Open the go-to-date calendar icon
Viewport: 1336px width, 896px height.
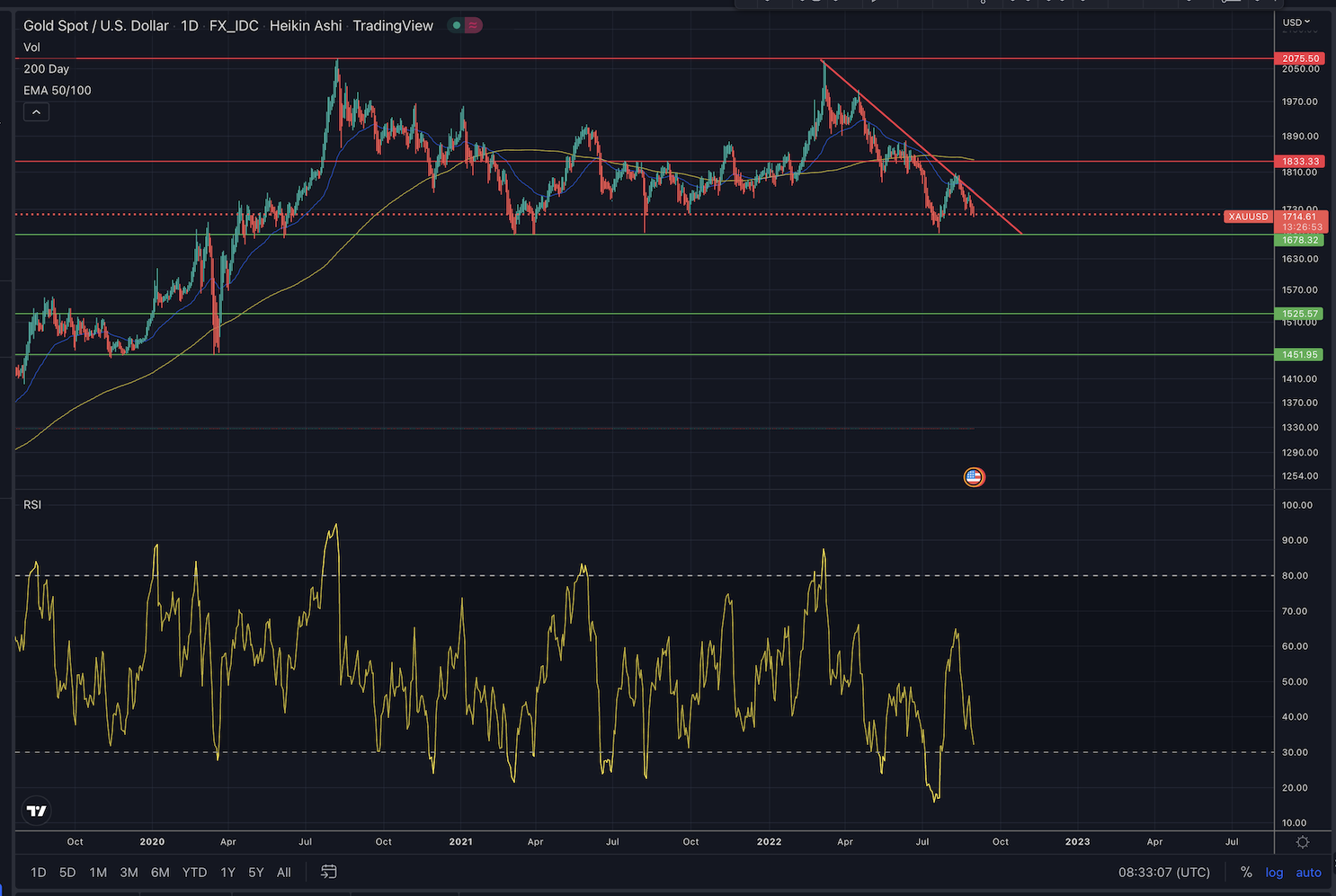[x=328, y=872]
